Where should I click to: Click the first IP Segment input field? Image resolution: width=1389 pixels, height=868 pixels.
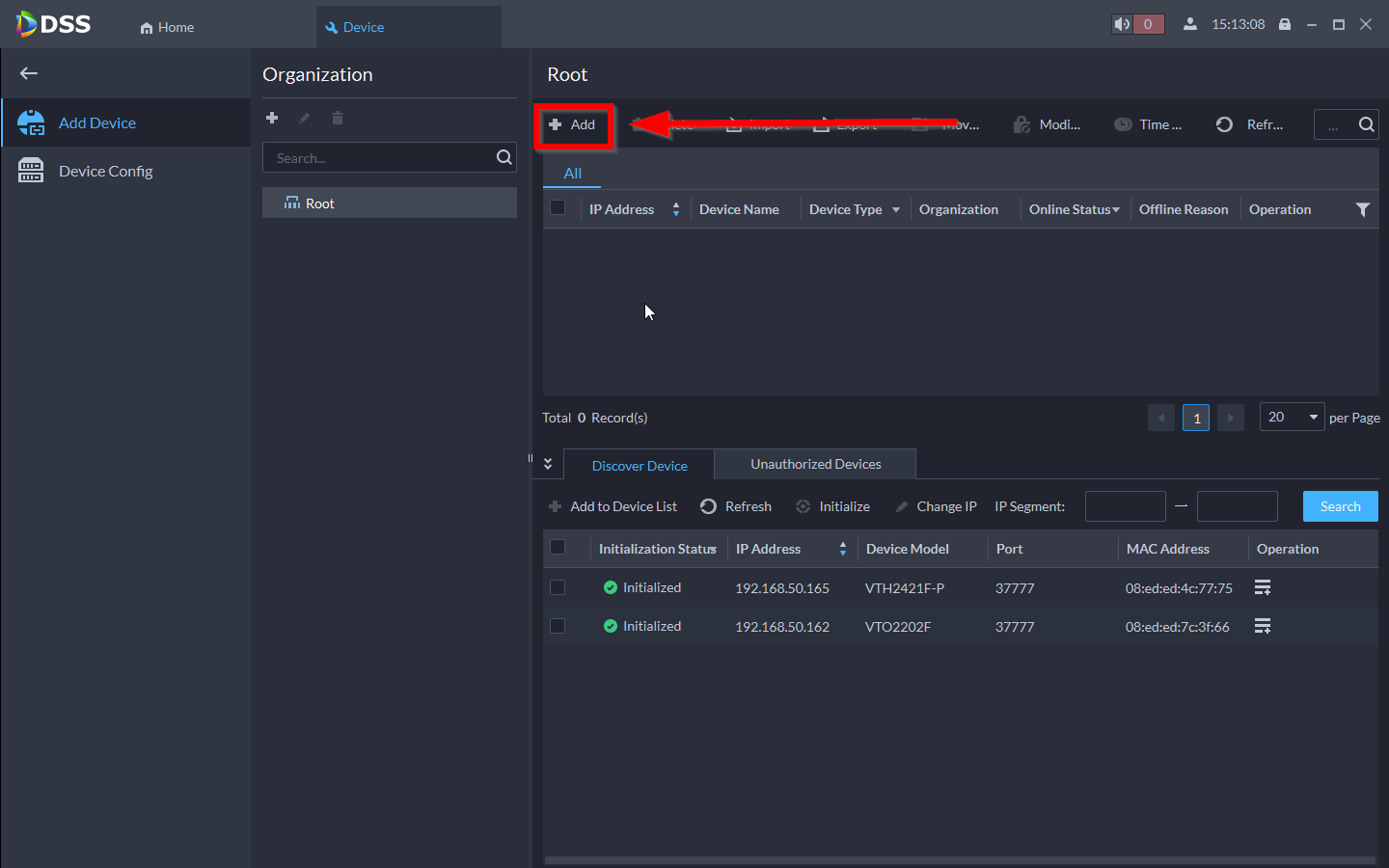[x=1125, y=506]
